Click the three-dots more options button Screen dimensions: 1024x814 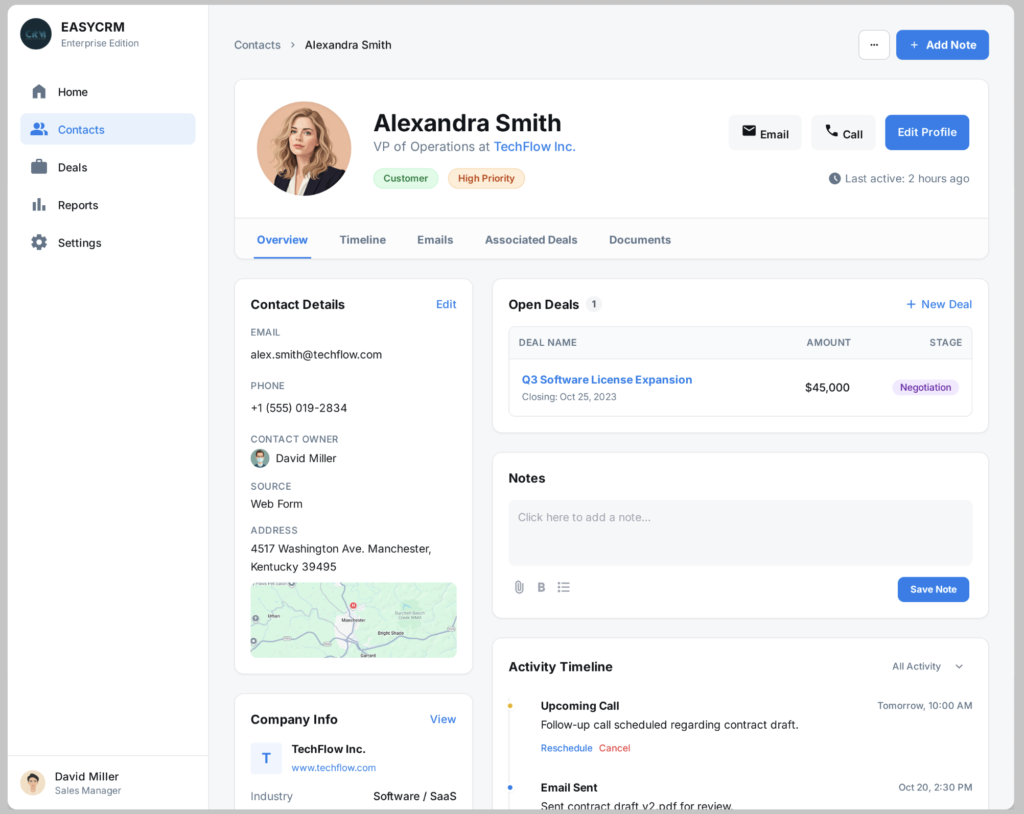(873, 45)
